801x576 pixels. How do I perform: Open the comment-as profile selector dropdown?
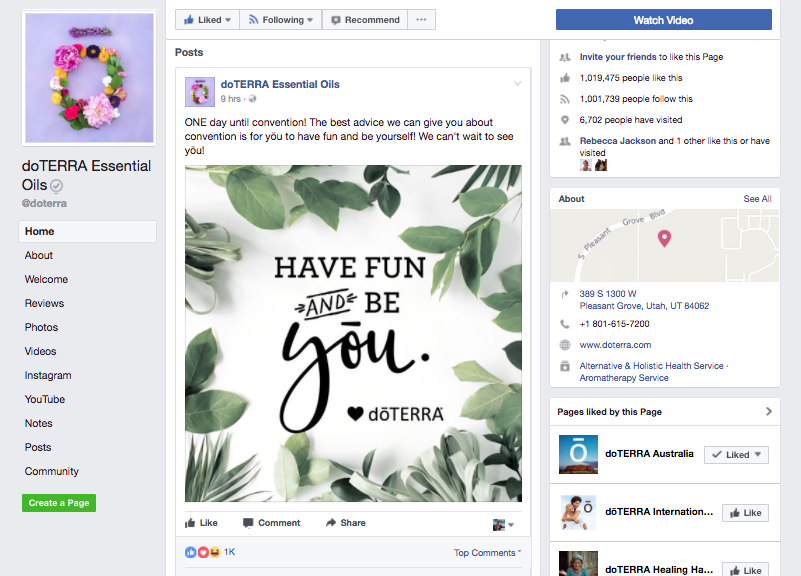coord(503,524)
